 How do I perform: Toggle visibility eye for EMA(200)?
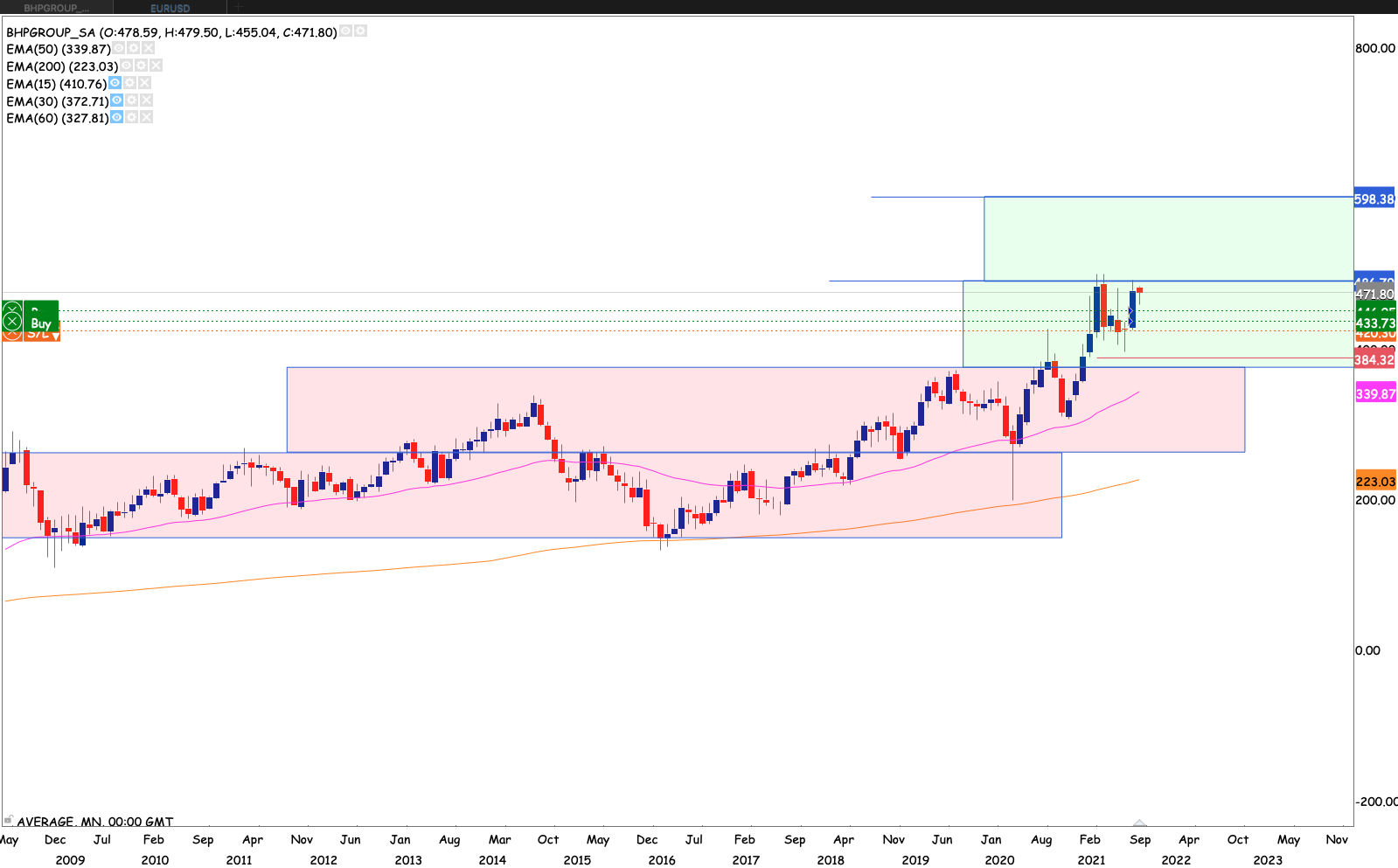click(x=126, y=66)
